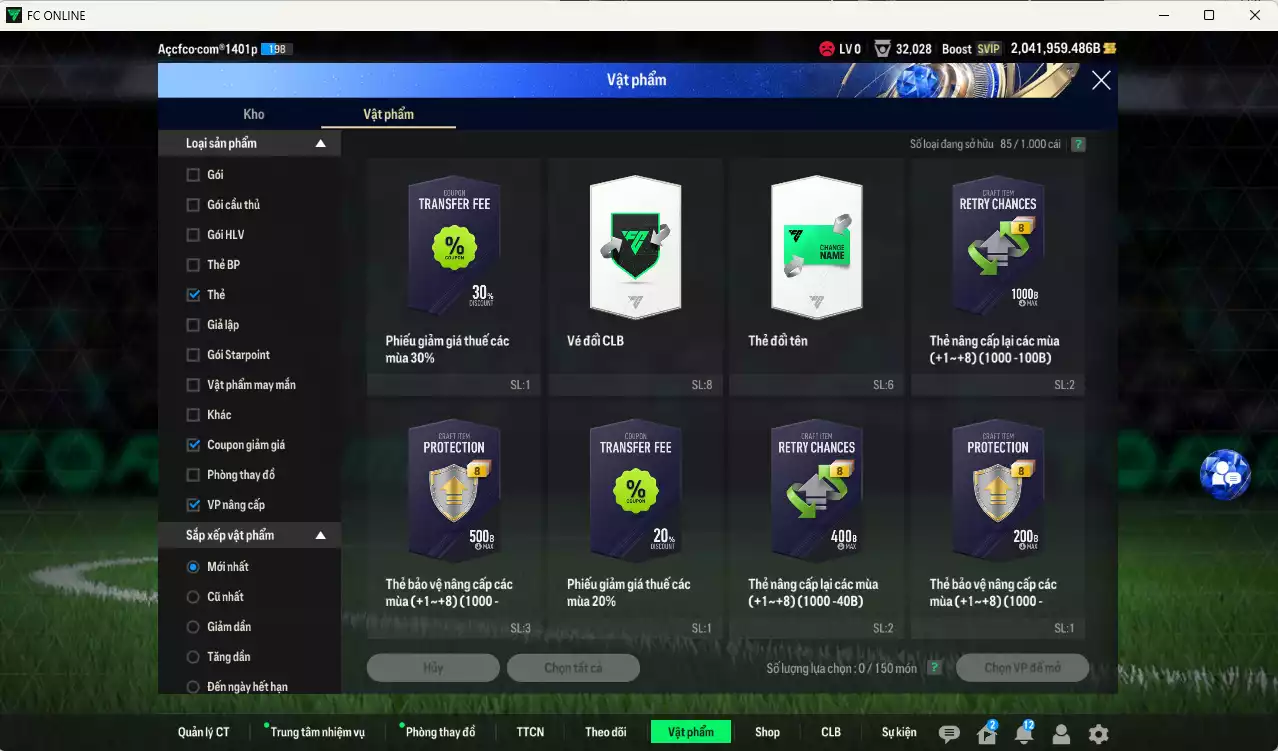Collapse the Sắp xếp vật phẩm section
Screen dimensions: 1278x751
point(321,536)
